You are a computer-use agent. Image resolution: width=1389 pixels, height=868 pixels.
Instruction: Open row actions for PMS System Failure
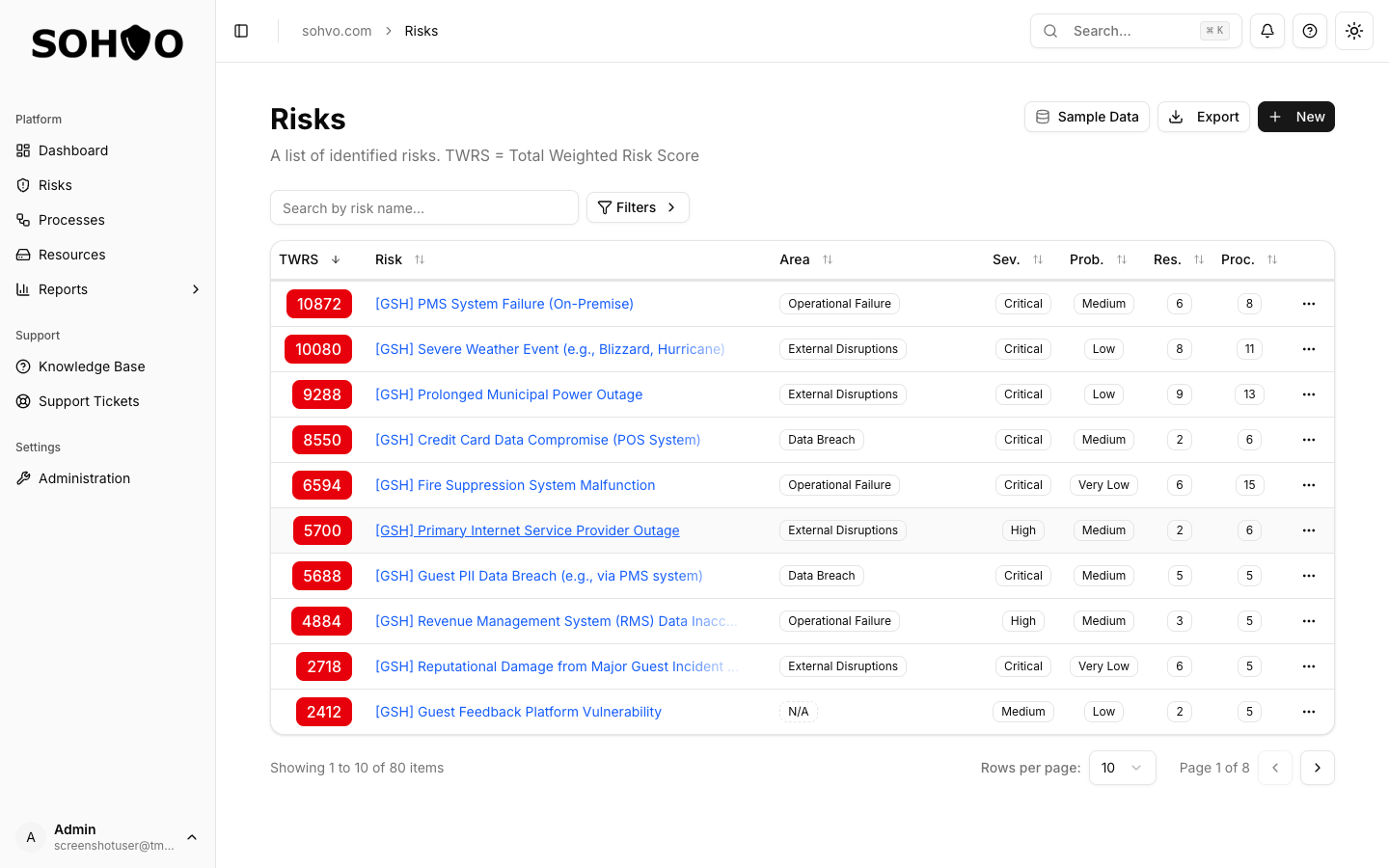pos(1309,304)
